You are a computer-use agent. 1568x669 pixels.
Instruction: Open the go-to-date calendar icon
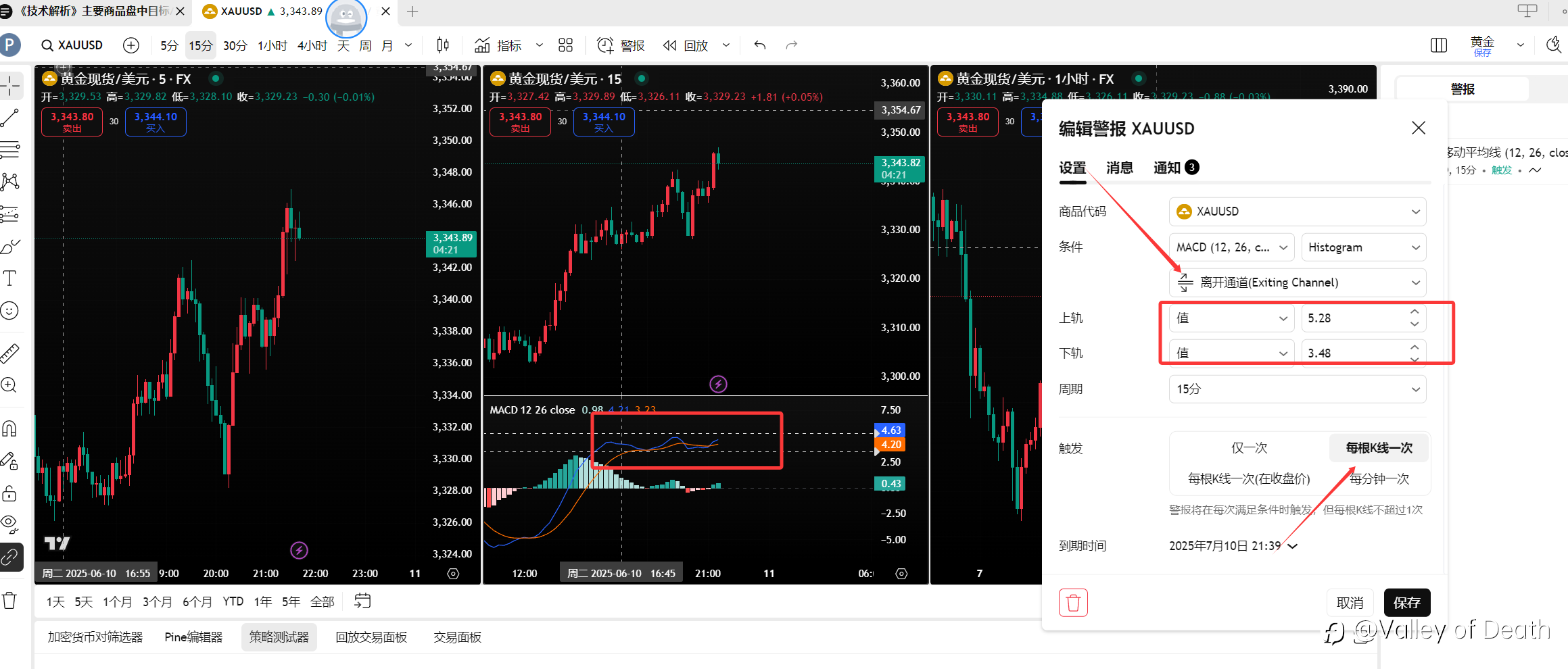pyautogui.click(x=362, y=601)
